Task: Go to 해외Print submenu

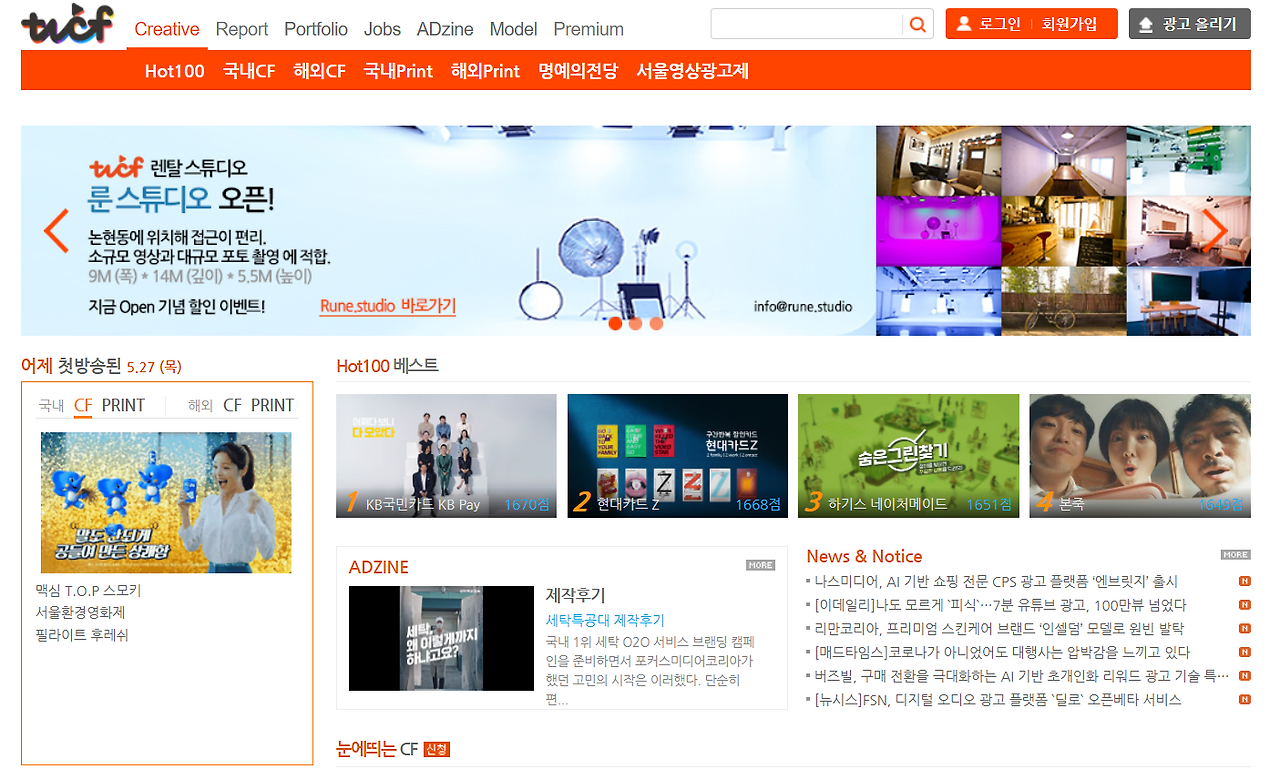Action: pos(486,71)
